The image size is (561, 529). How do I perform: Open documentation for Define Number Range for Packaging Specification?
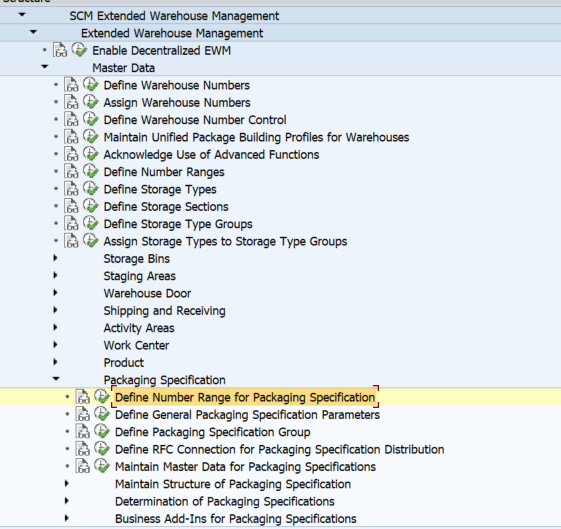coord(83,397)
